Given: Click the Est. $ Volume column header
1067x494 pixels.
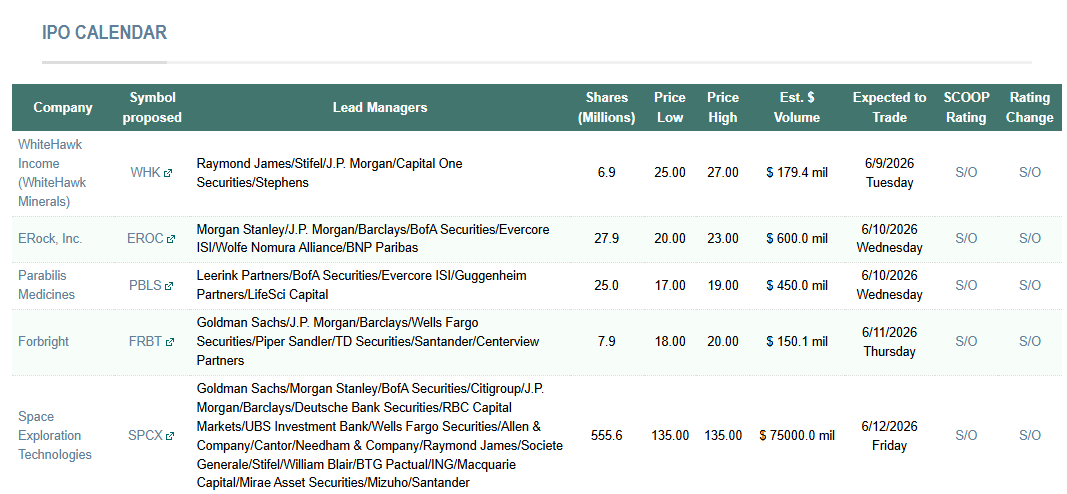Looking at the screenshot, I should (797, 108).
